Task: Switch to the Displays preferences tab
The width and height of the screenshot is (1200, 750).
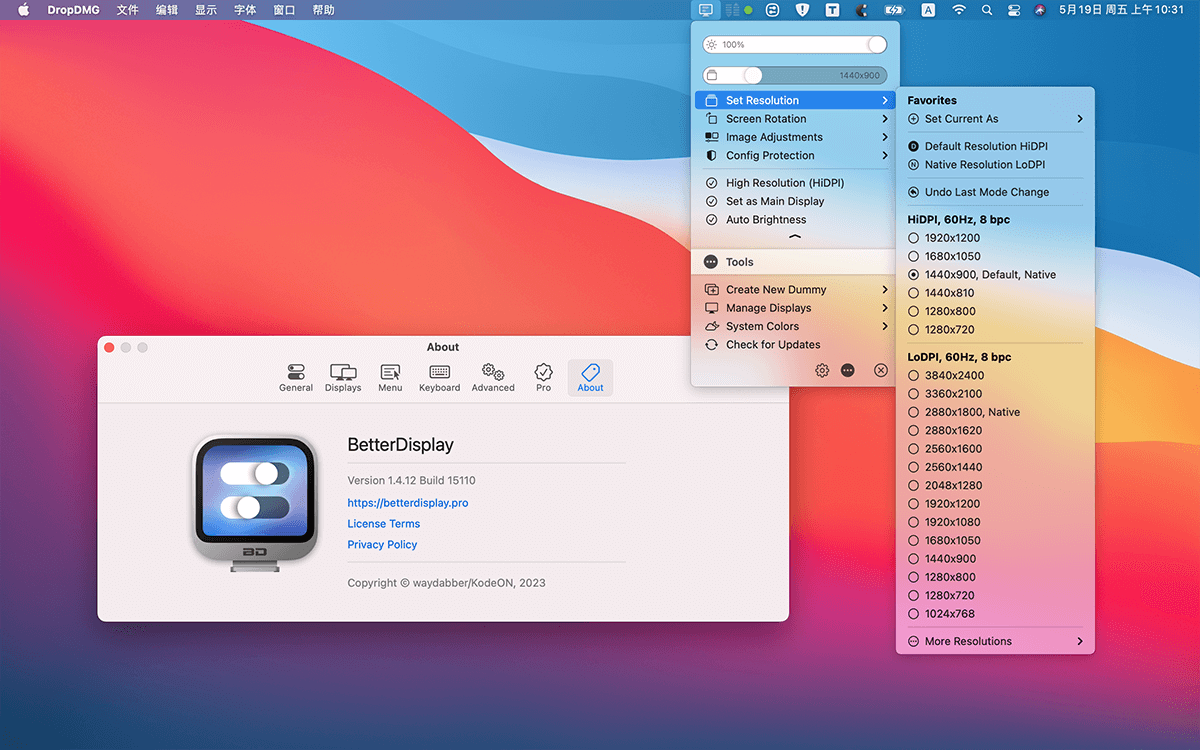Action: (343, 377)
